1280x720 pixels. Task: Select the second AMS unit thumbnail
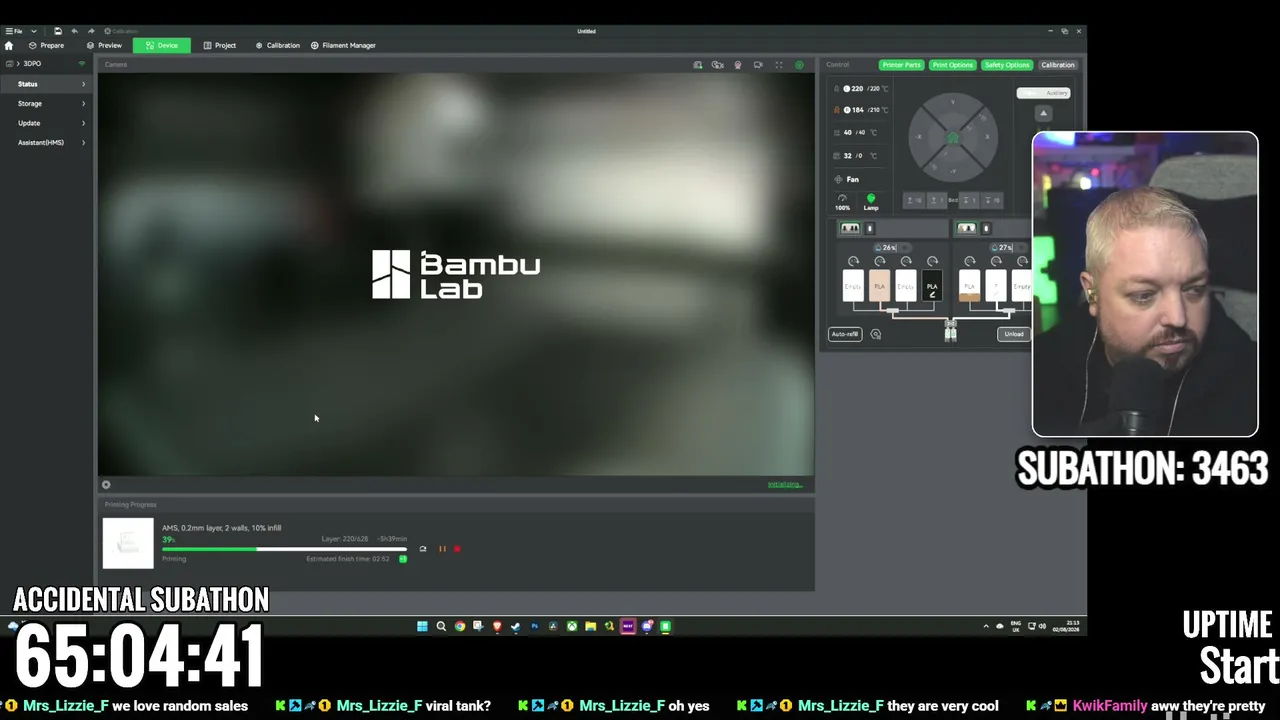[966, 228]
